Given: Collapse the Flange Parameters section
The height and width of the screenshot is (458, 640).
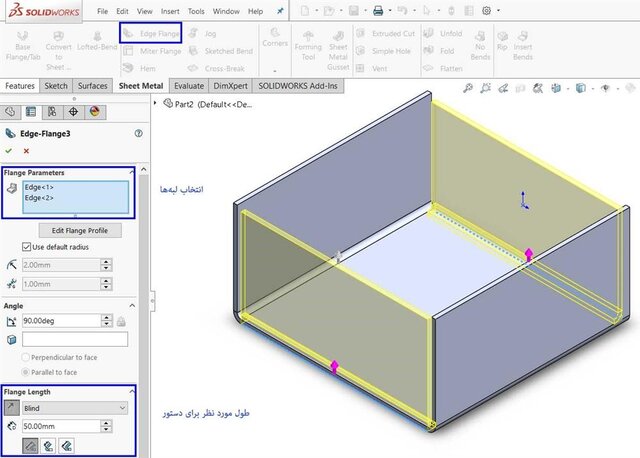Looking at the screenshot, I should (131, 172).
